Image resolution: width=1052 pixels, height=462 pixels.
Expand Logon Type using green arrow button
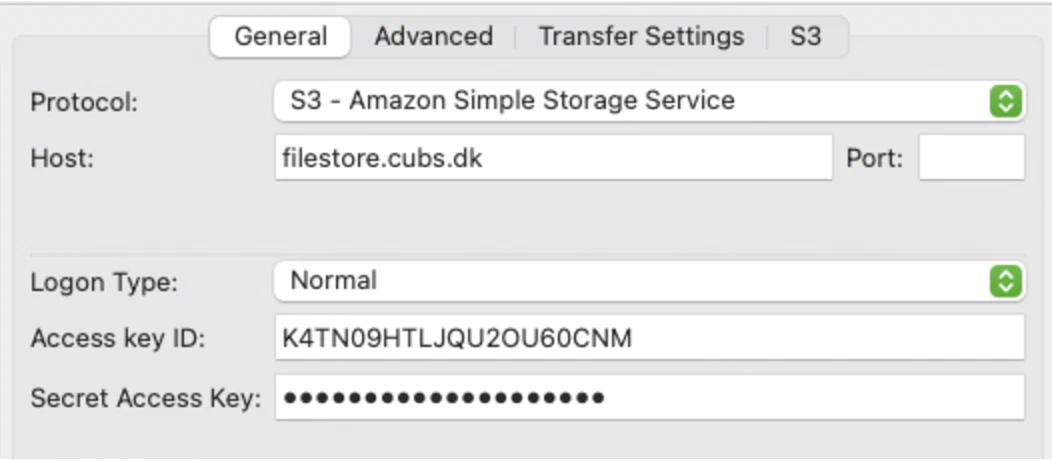click(x=1007, y=281)
